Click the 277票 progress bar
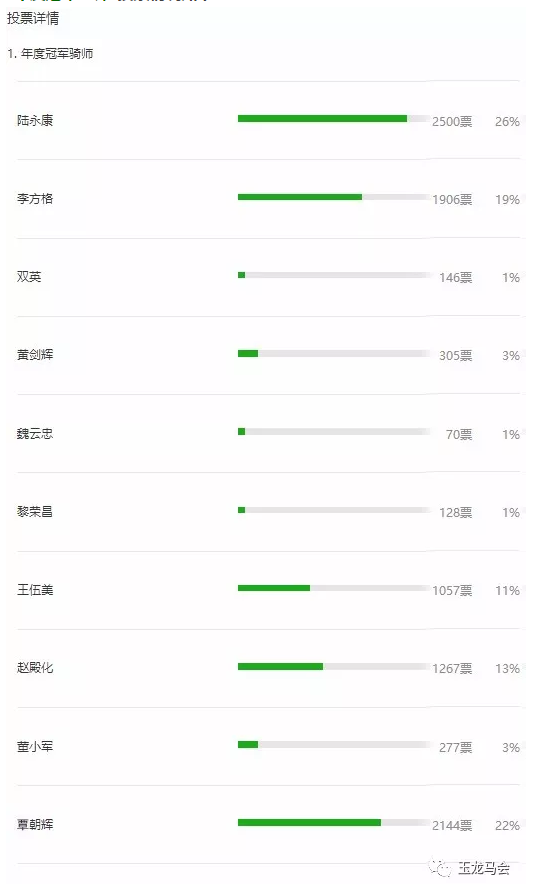 tap(334, 744)
